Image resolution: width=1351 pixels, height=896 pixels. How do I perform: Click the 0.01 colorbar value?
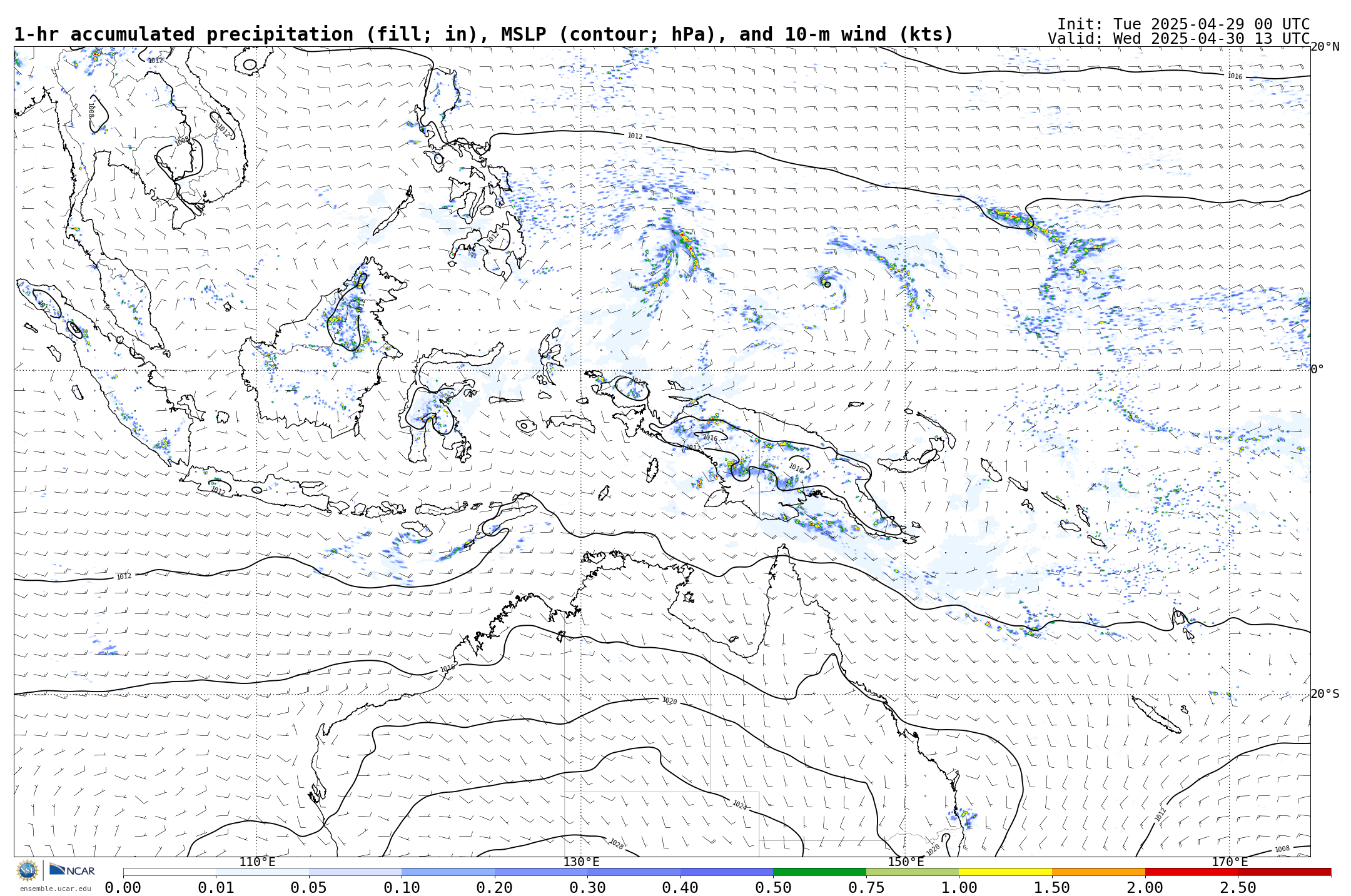(x=216, y=888)
